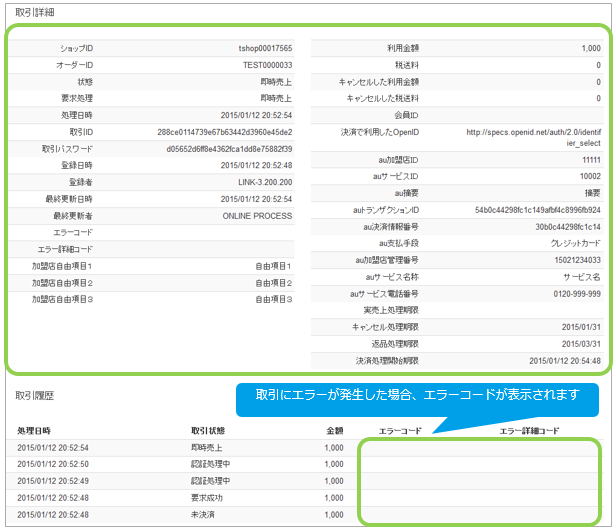Click the 金額 column header
This screenshot has height=531, width=615.
pyautogui.click(x=335, y=431)
